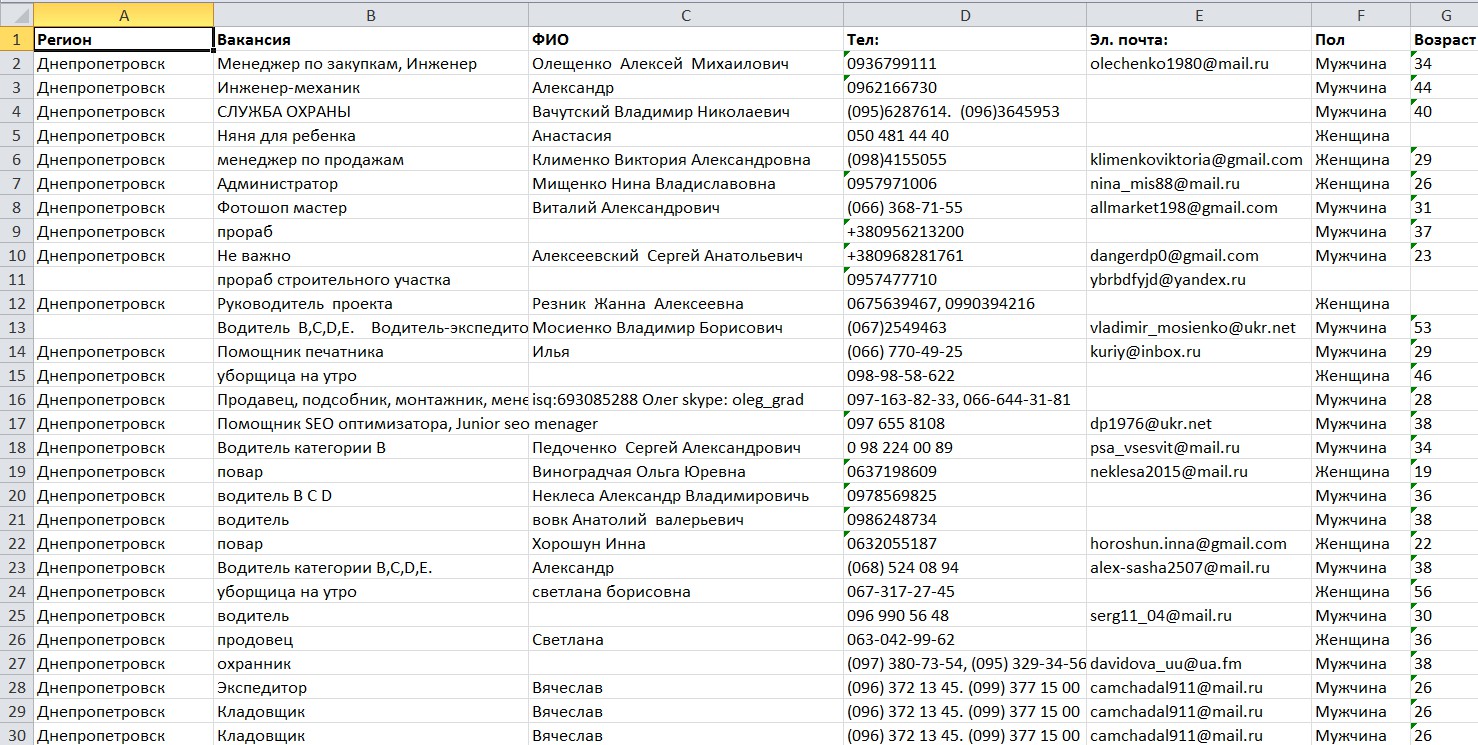1478x745 pixels.
Task: Select the 'Помощник печатника' cell
Action: (372, 352)
